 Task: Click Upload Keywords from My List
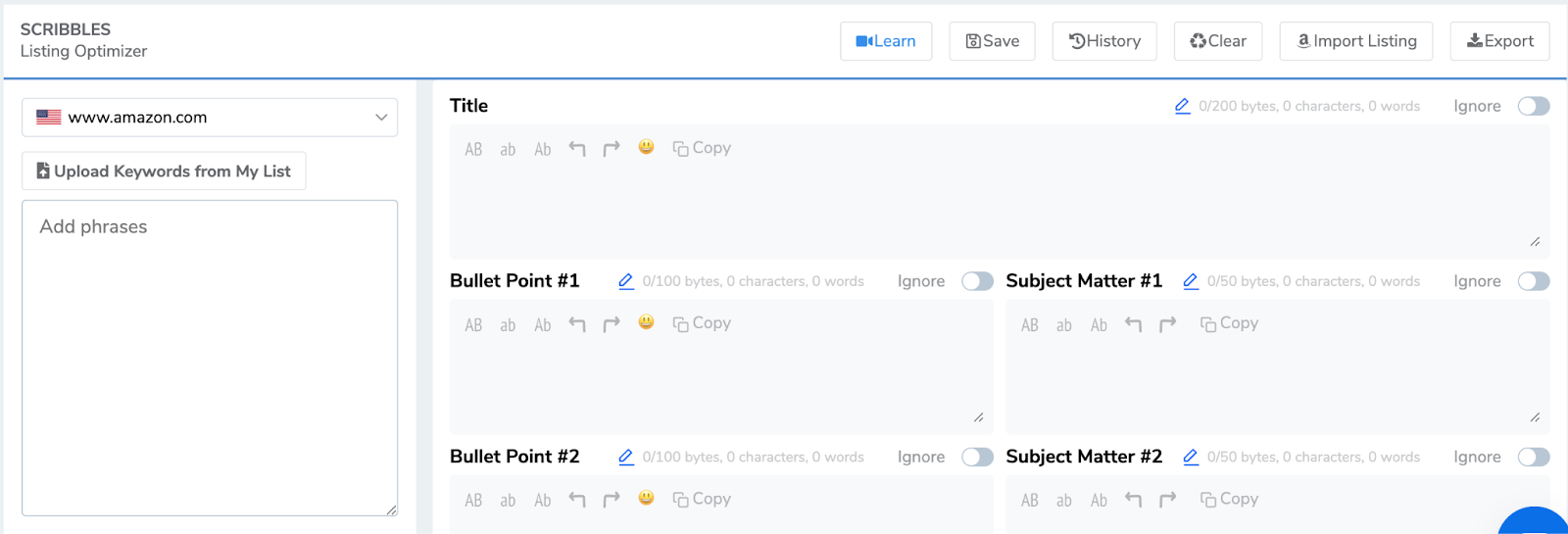click(164, 170)
